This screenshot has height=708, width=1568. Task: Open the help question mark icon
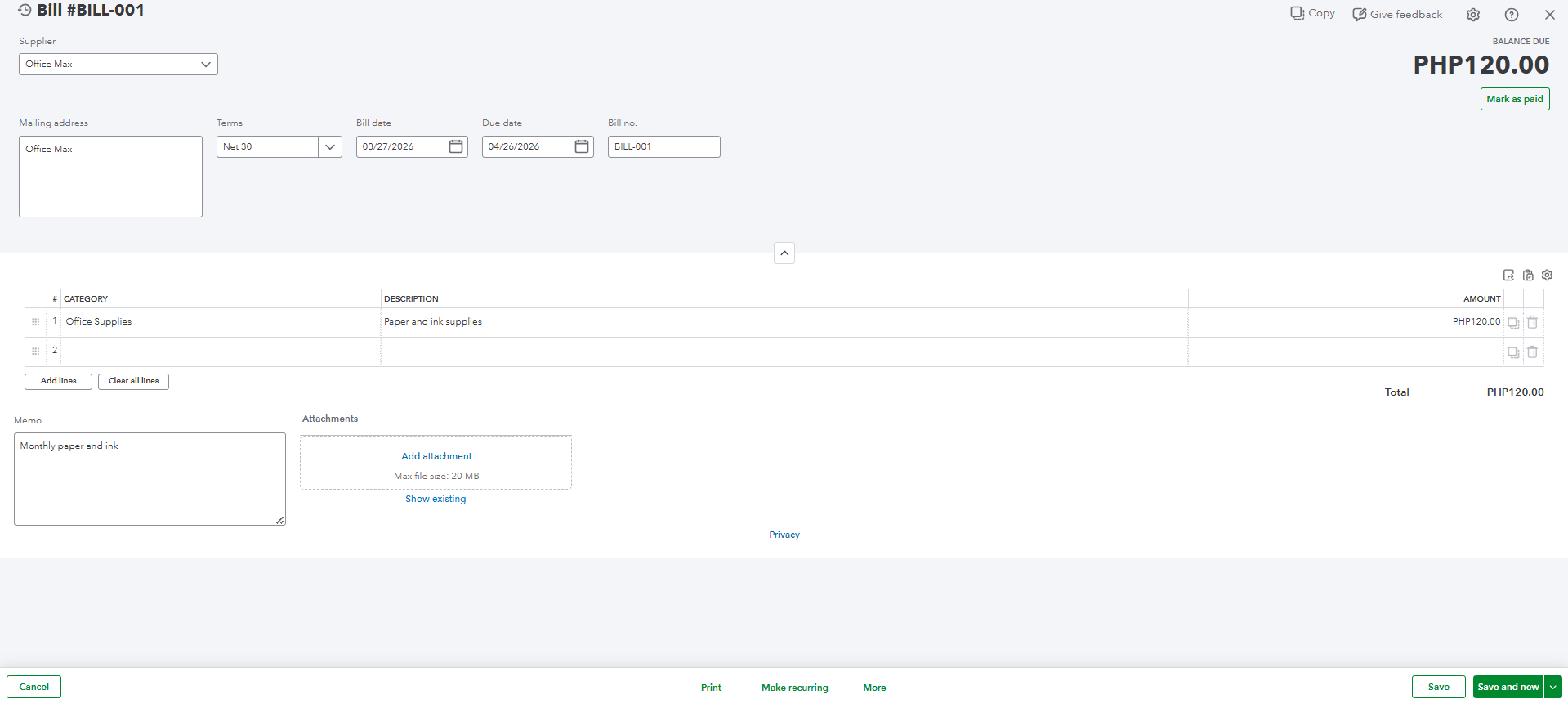[1512, 15]
